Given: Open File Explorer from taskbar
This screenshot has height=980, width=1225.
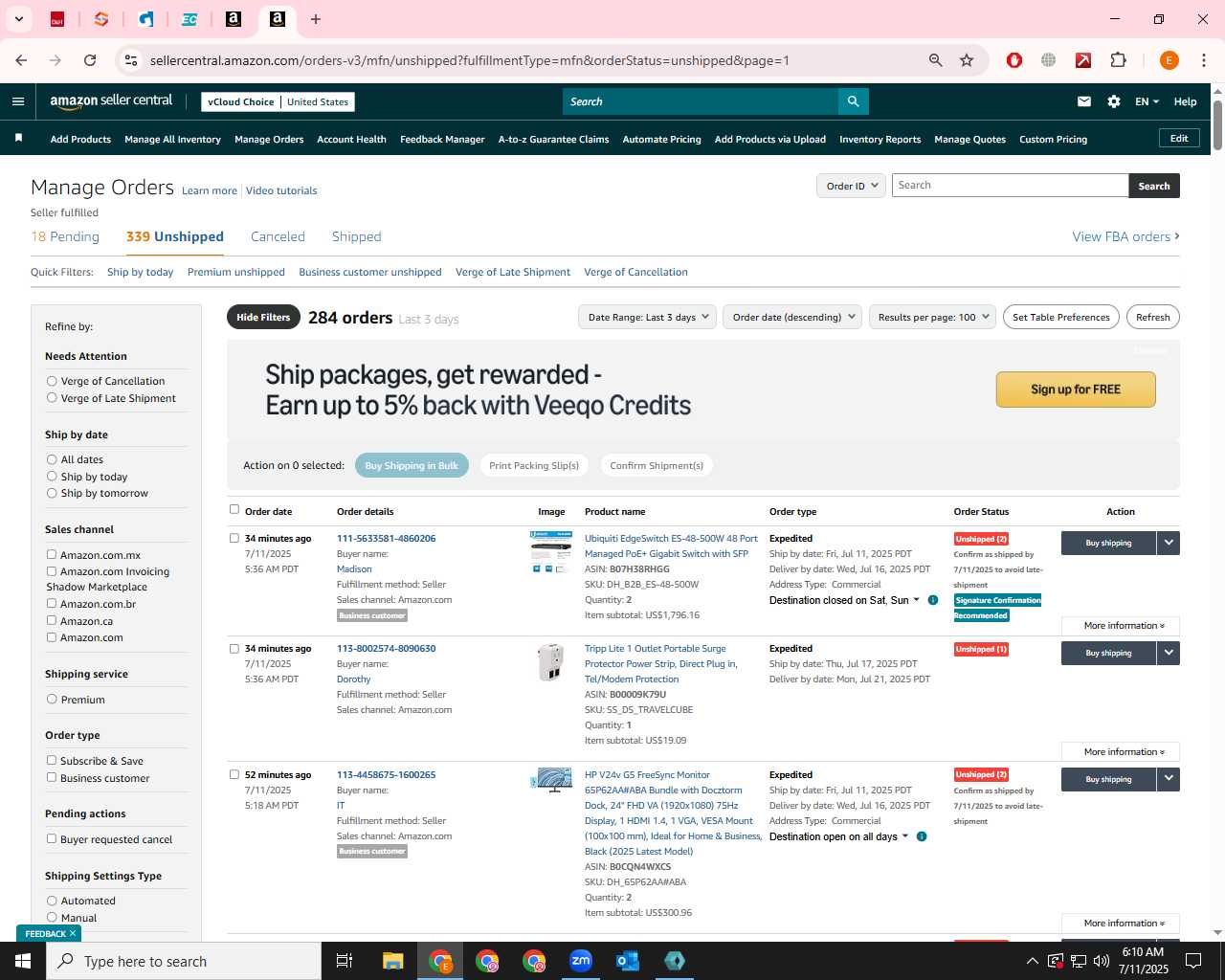Looking at the screenshot, I should click(x=393, y=961).
